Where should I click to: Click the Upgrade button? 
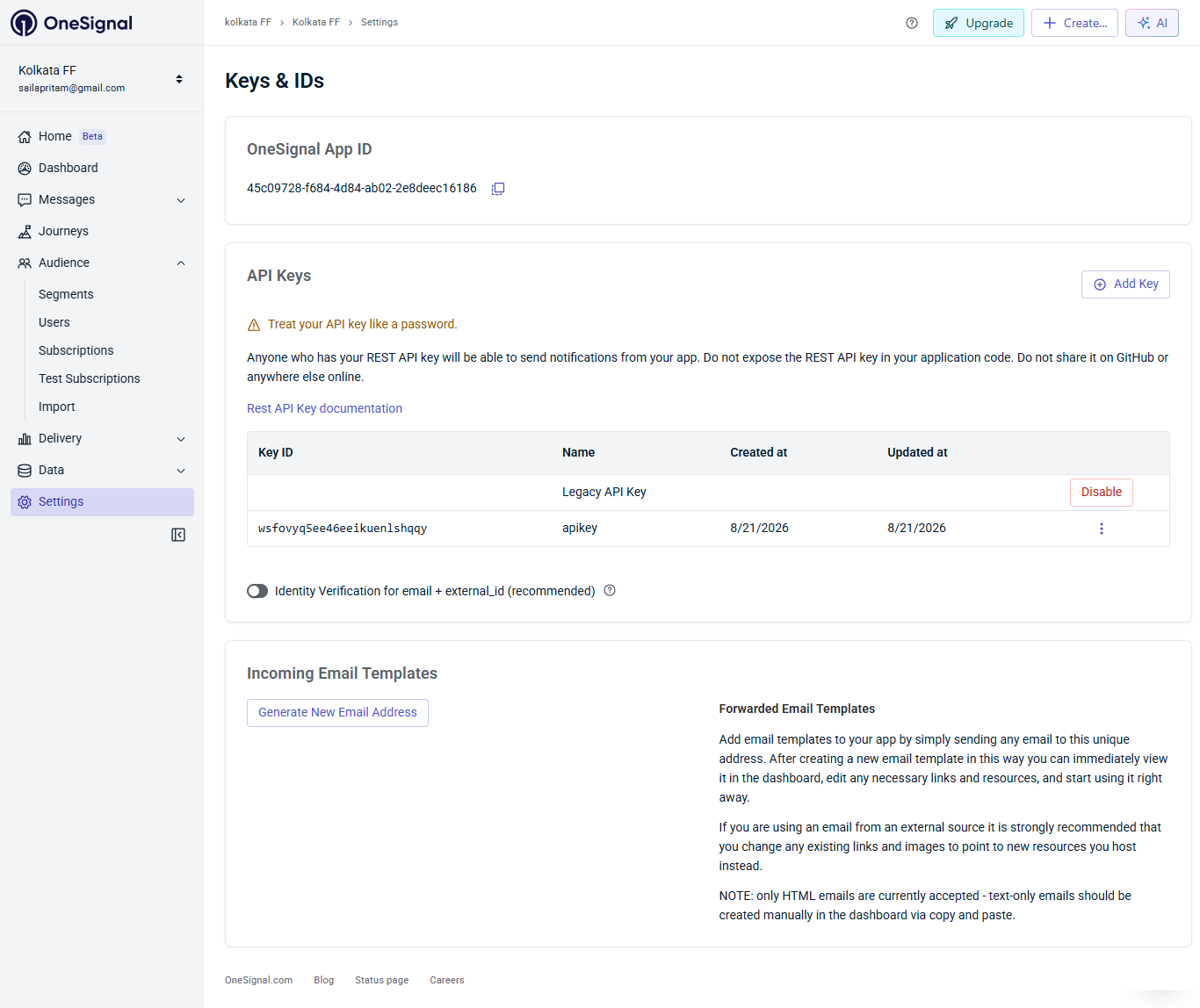click(979, 23)
